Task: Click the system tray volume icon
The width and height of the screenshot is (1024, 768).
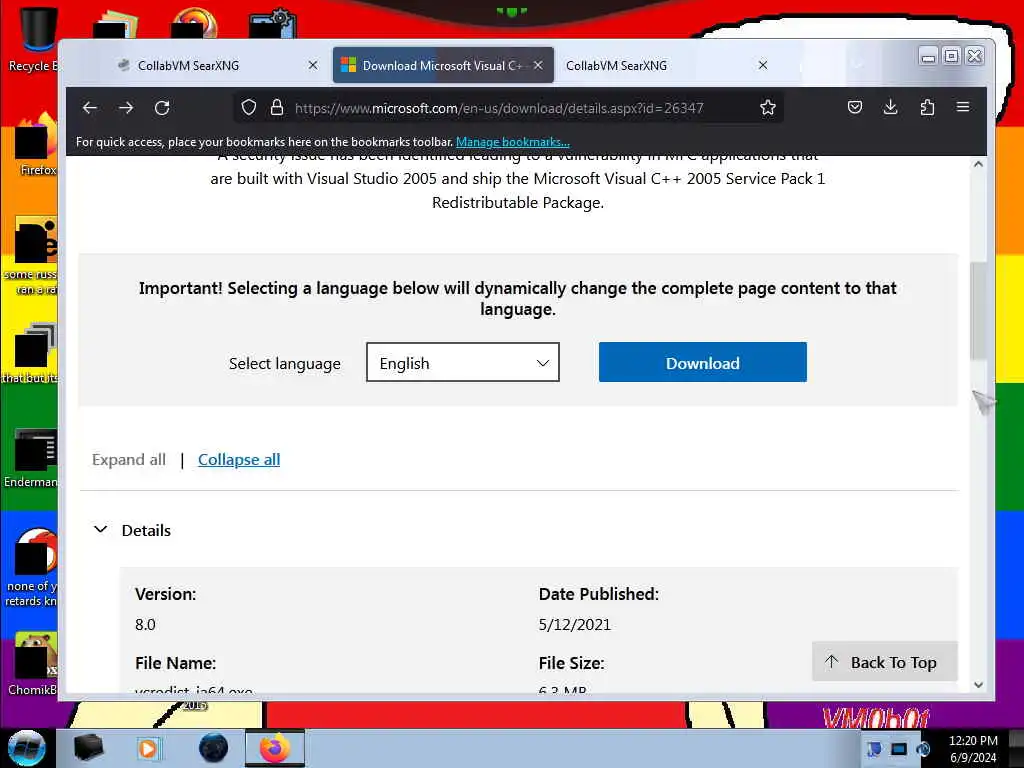Action: pos(923,749)
